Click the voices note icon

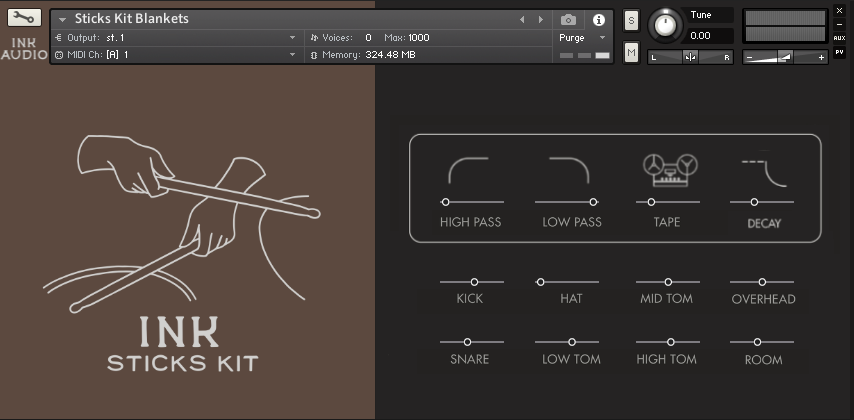(314, 38)
